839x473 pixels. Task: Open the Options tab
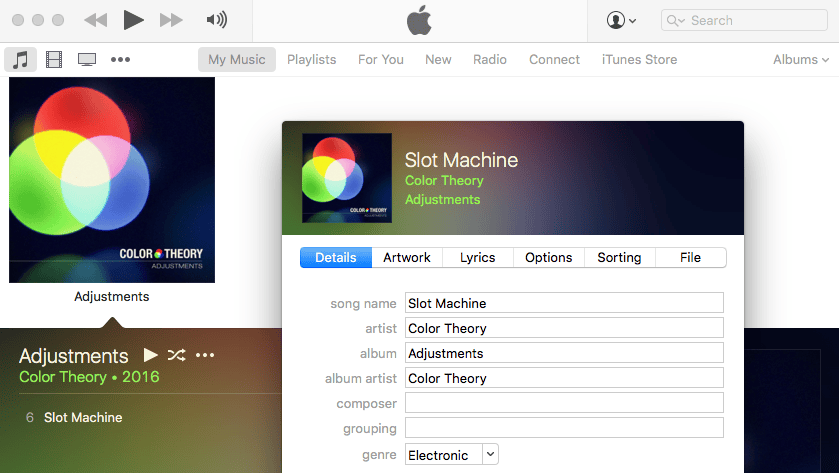[x=548, y=257]
